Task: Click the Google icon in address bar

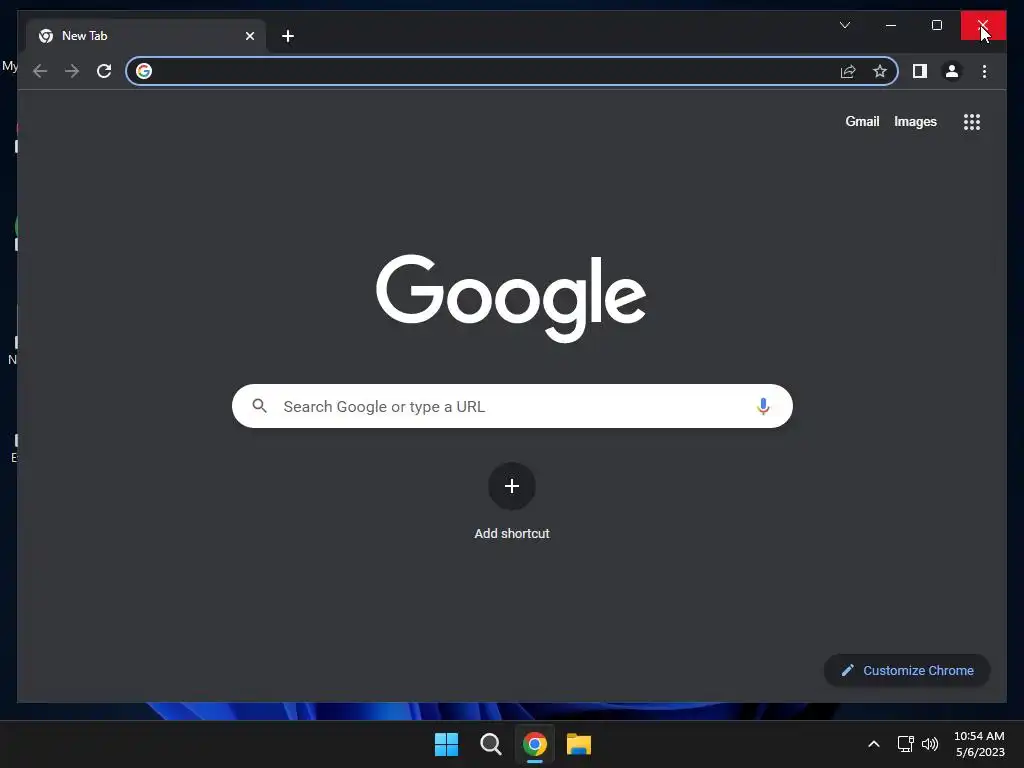Action: pyautogui.click(x=144, y=71)
